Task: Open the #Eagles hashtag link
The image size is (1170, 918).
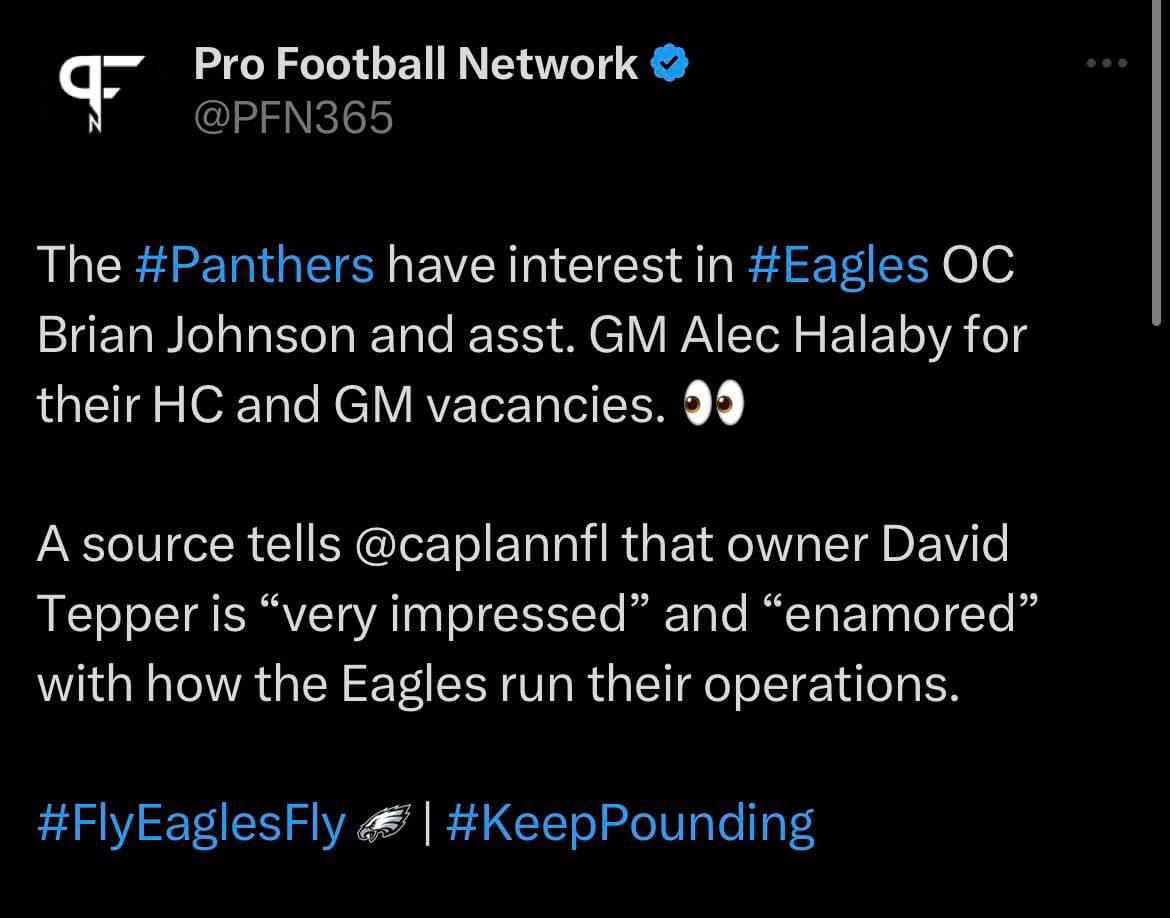Action: pyautogui.click(x=839, y=265)
